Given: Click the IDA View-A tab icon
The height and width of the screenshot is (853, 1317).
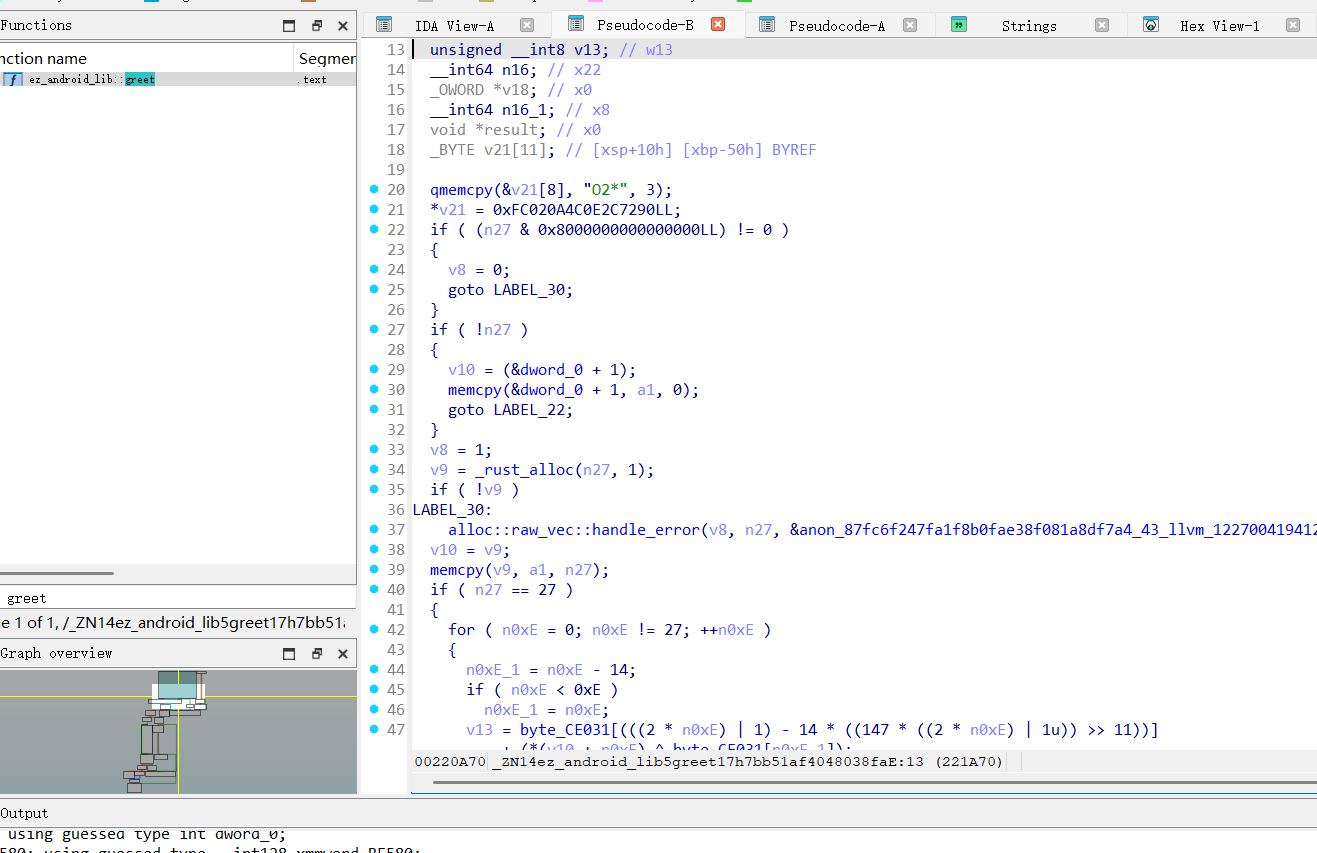Looking at the screenshot, I should 384,25.
